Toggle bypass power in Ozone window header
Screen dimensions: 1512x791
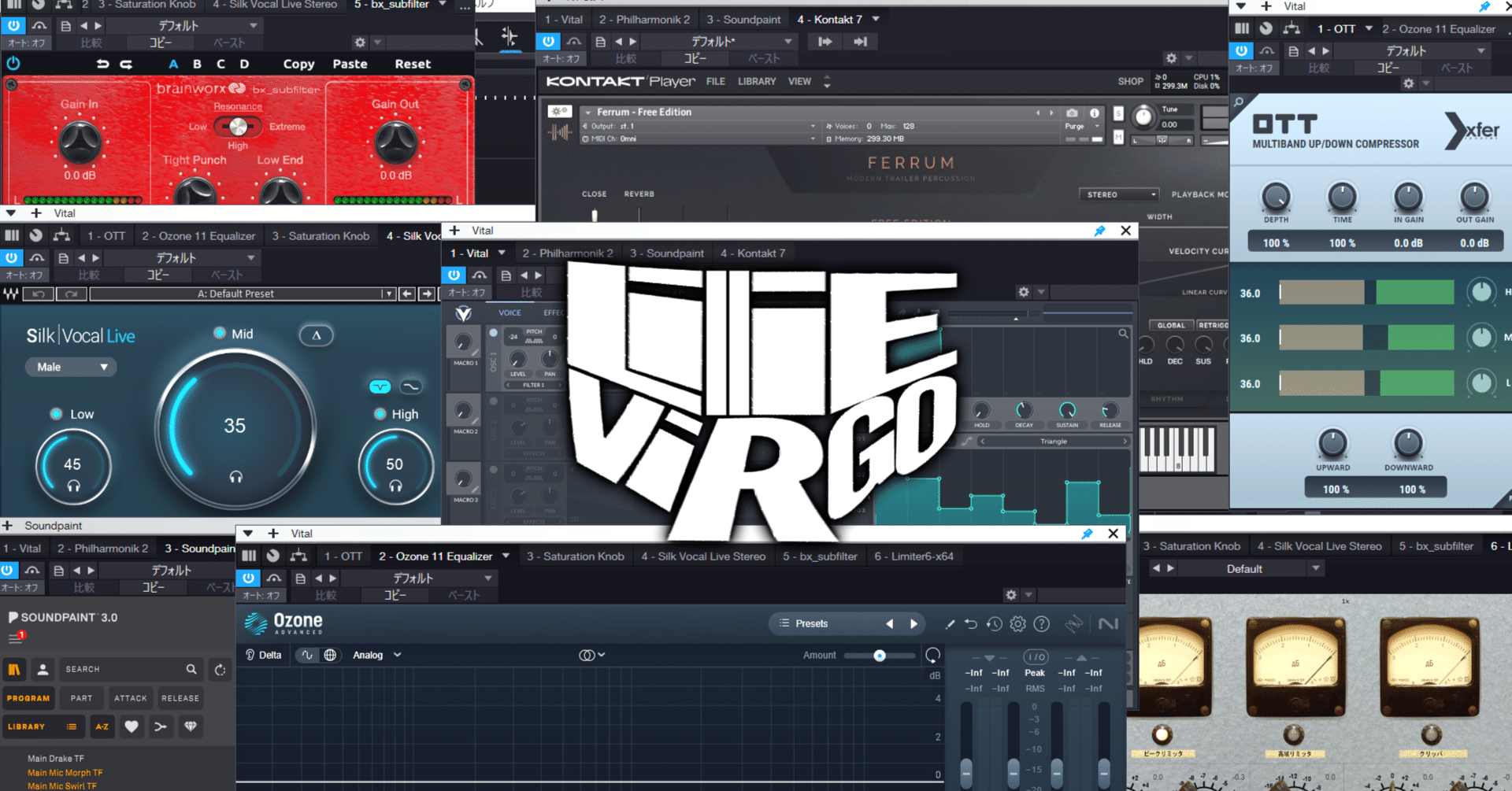(x=249, y=578)
